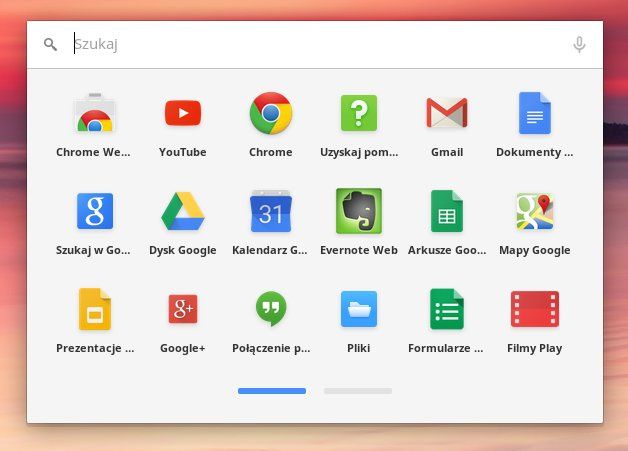Launch the Google+ app
The width and height of the screenshot is (628, 451).
183,309
